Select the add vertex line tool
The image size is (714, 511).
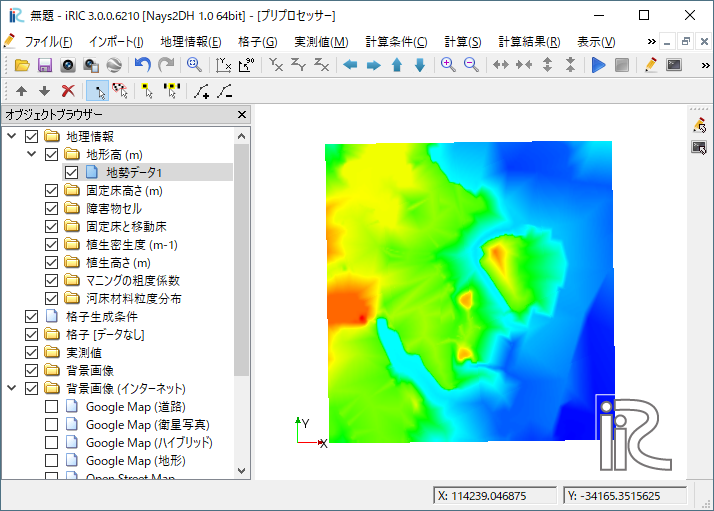(201, 92)
